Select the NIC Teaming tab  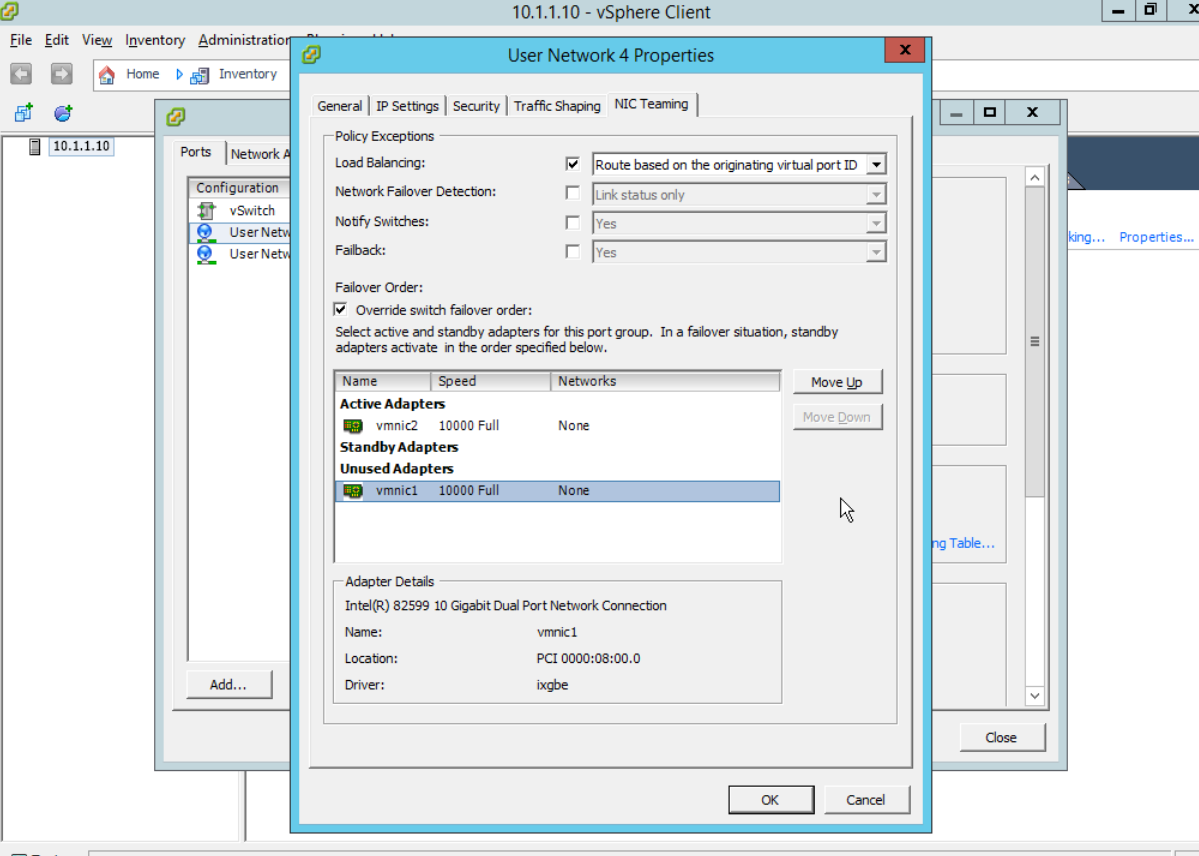pyautogui.click(x=651, y=104)
